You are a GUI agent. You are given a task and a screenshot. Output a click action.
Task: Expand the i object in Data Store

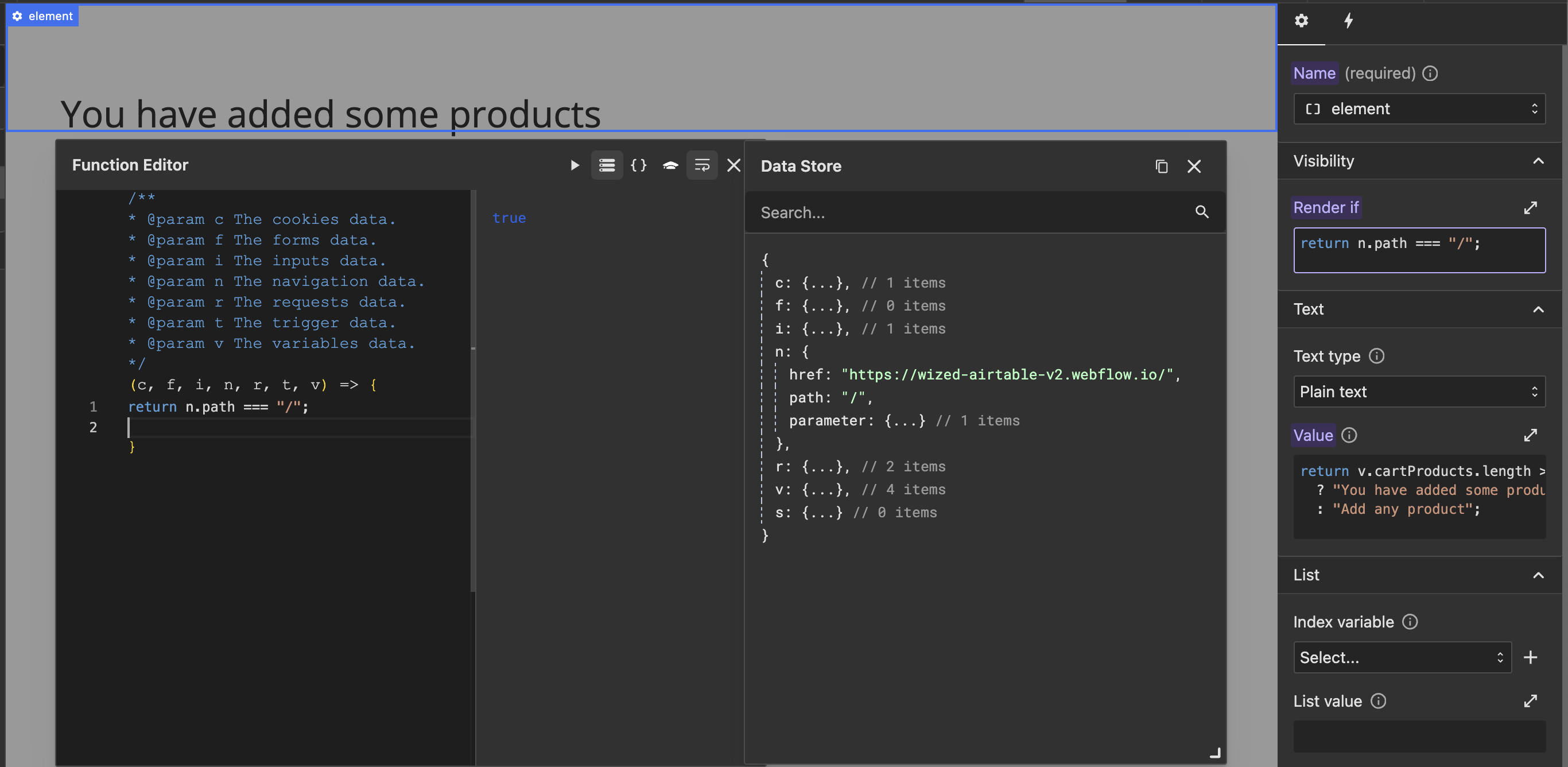click(x=860, y=330)
